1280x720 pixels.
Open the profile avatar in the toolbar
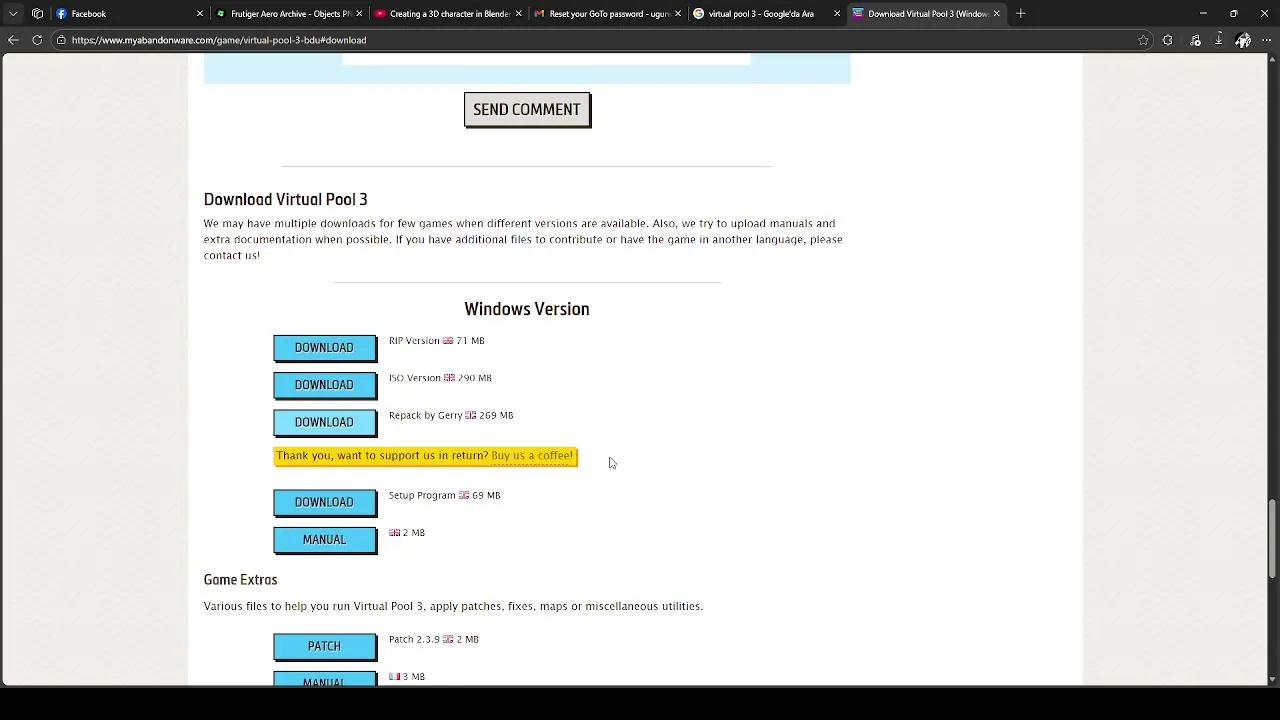click(1243, 40)
